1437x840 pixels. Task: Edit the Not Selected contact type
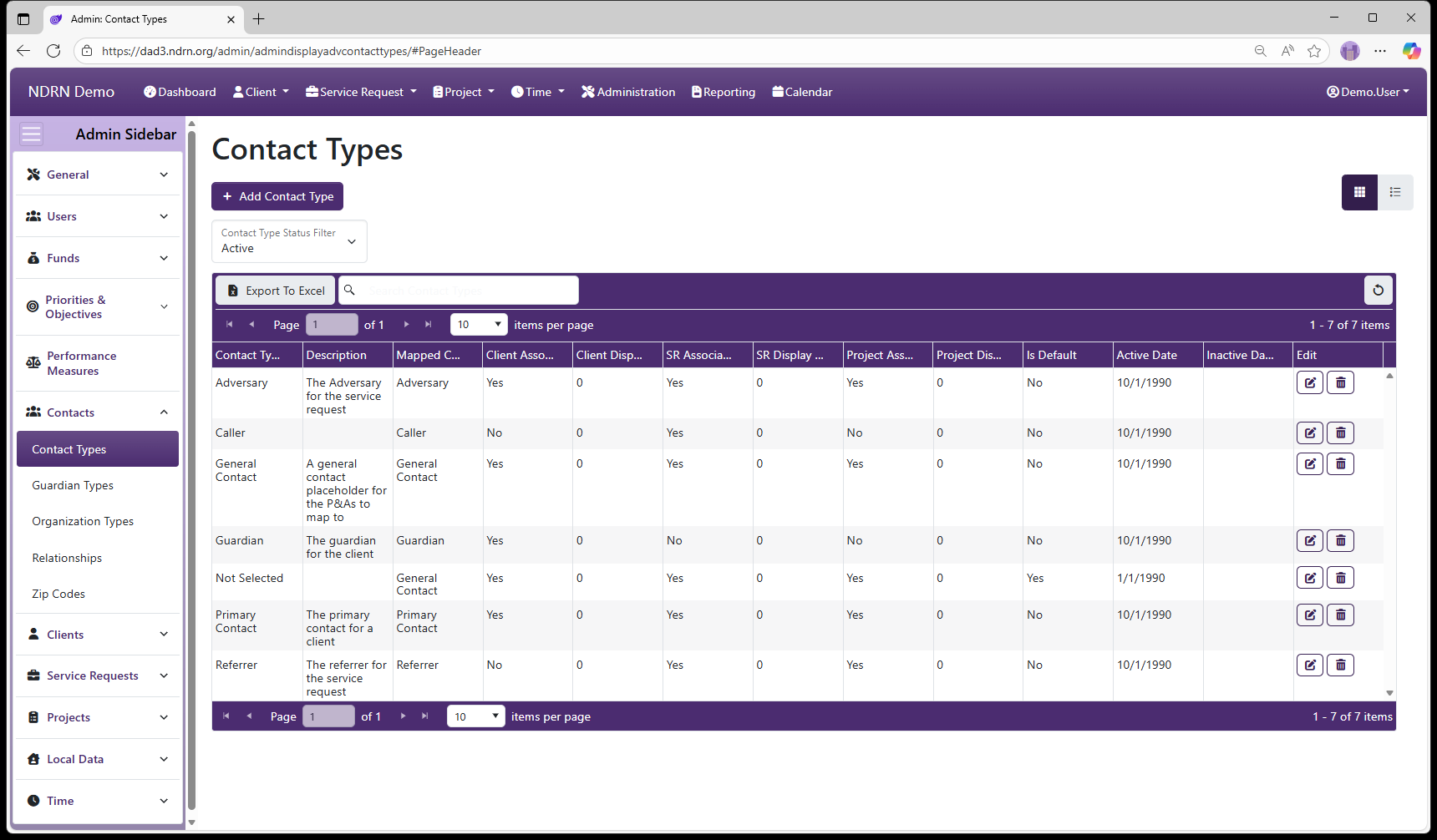[x=1310, y=578]
